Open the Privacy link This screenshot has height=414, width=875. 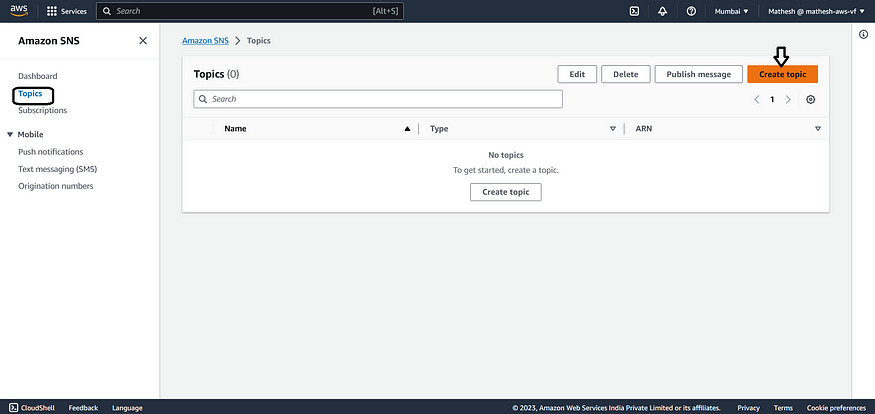click(x=748, y=408)
